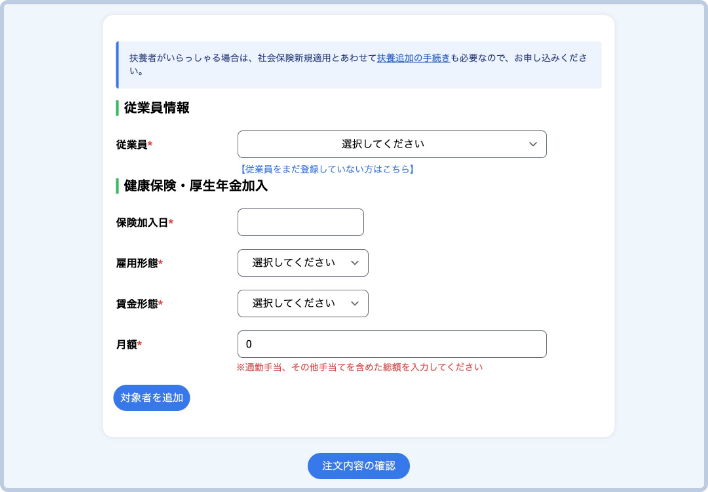Focus the 保険加入日 date input field
This screenshot has width=708, height=492.
click(x=300, y=222)
